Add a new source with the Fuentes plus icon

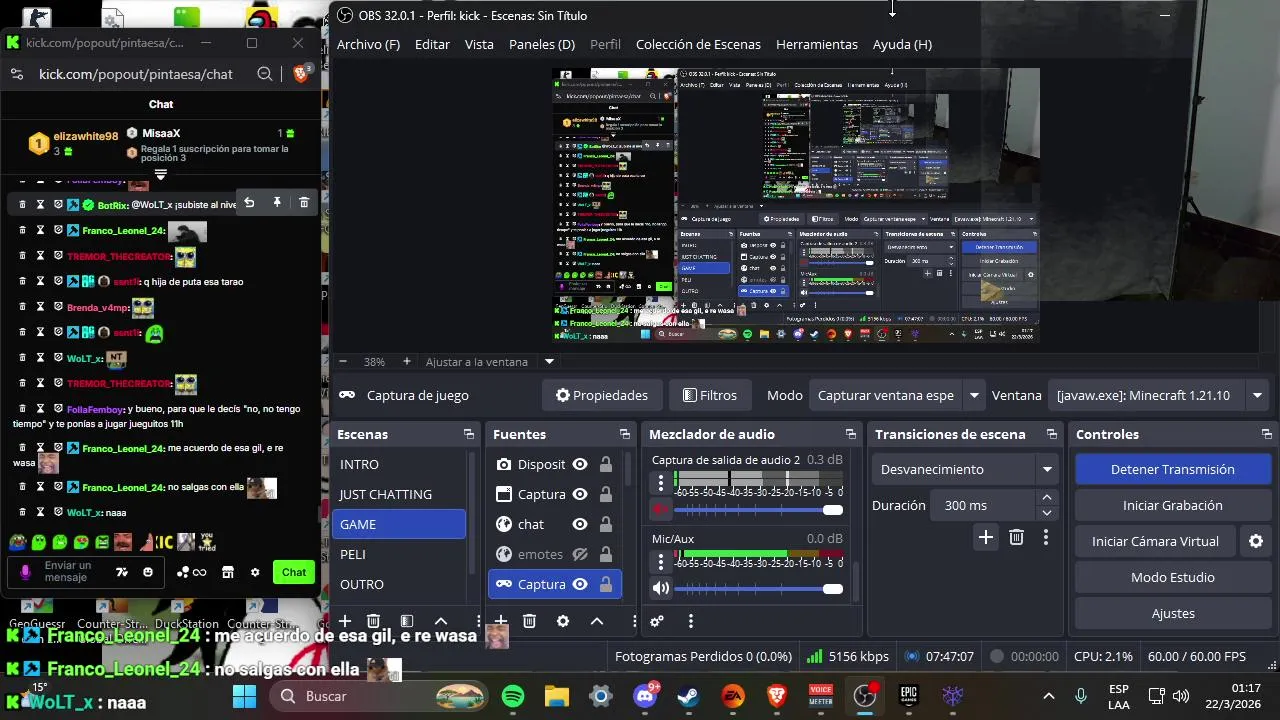pos(501,621)
